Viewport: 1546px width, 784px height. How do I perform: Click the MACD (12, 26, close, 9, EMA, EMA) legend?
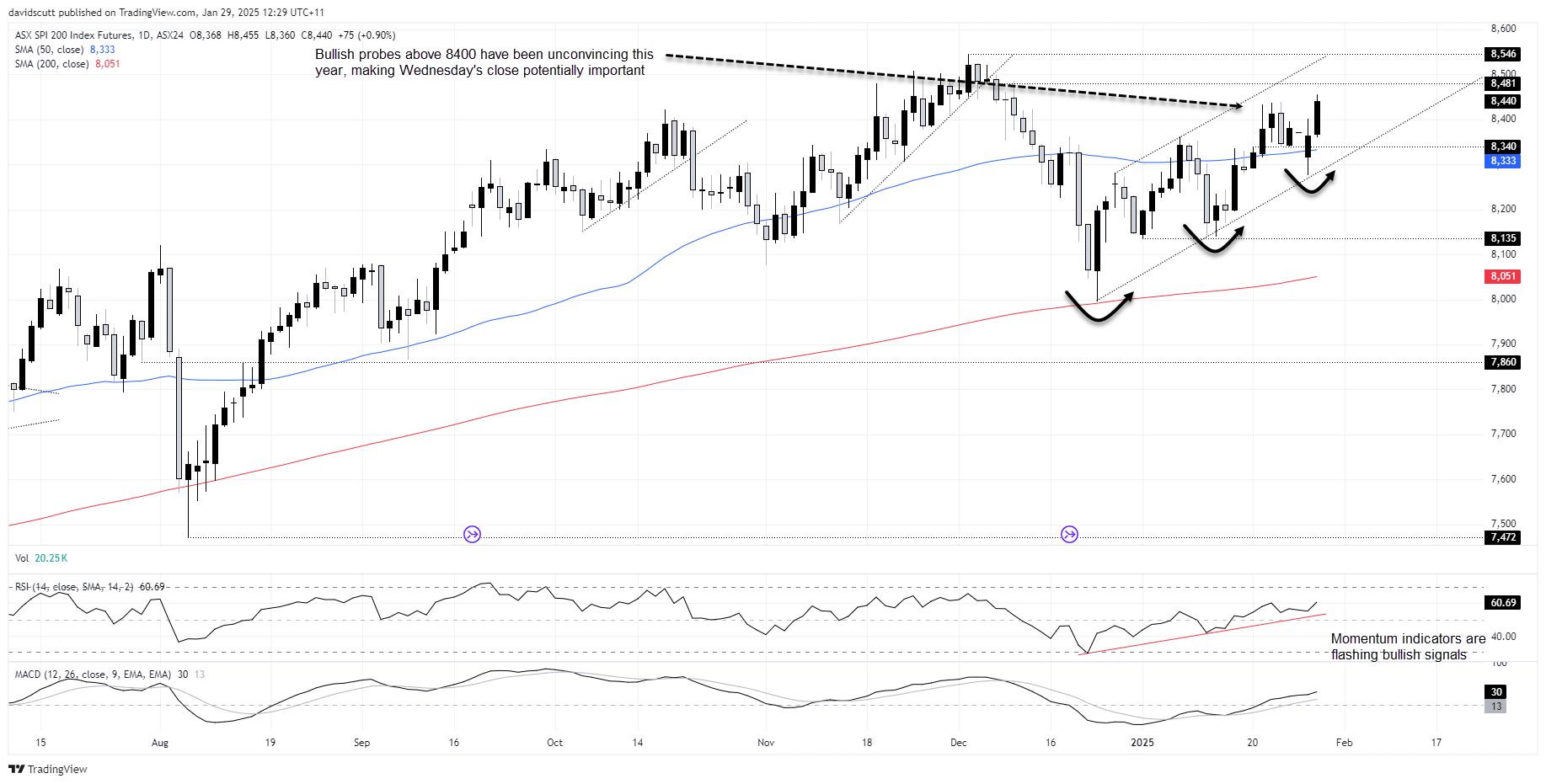coord(110,675)
